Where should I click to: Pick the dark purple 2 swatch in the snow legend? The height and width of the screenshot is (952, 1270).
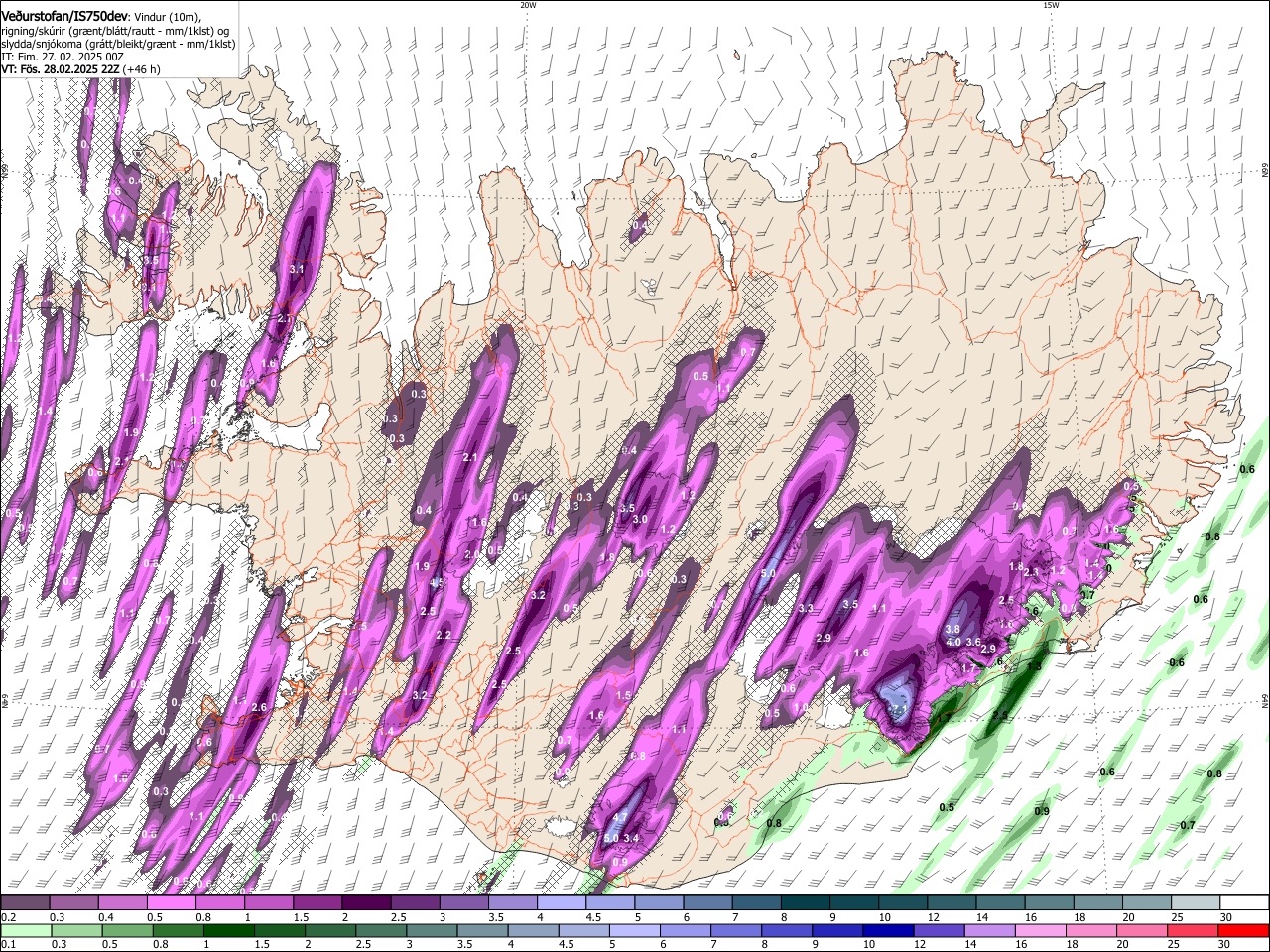364,903
